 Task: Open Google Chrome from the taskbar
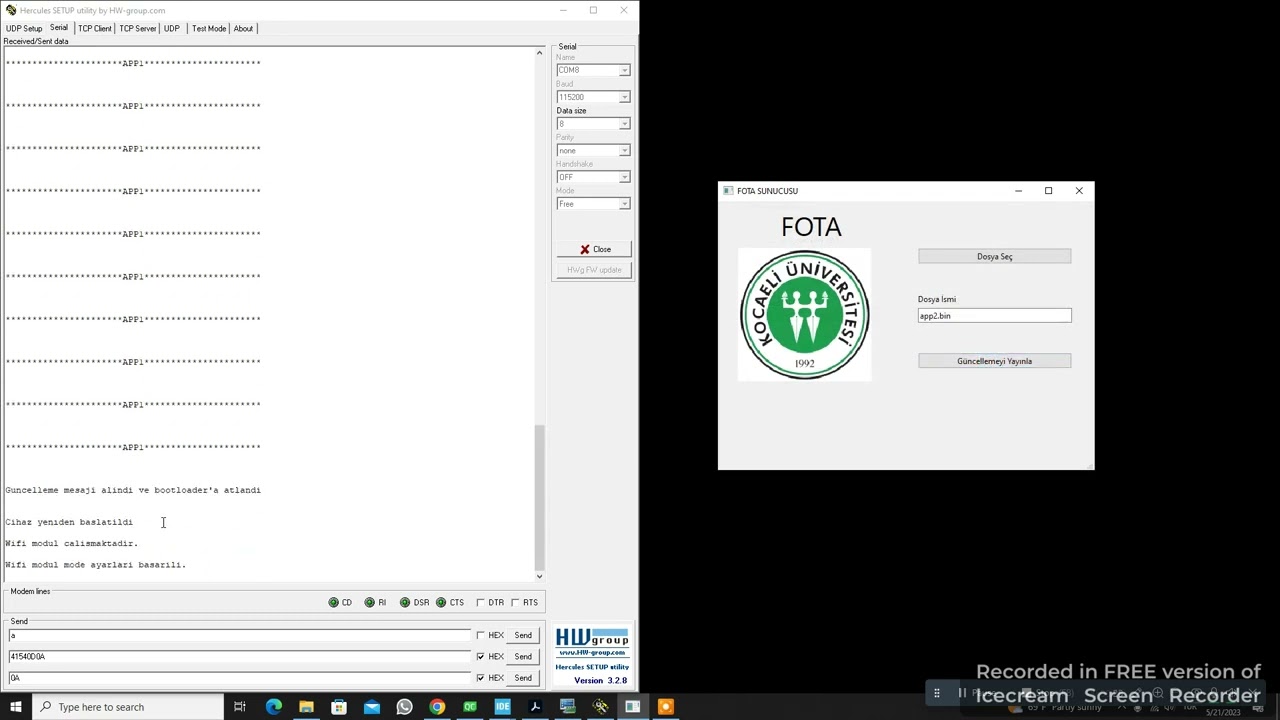point(437,707)
